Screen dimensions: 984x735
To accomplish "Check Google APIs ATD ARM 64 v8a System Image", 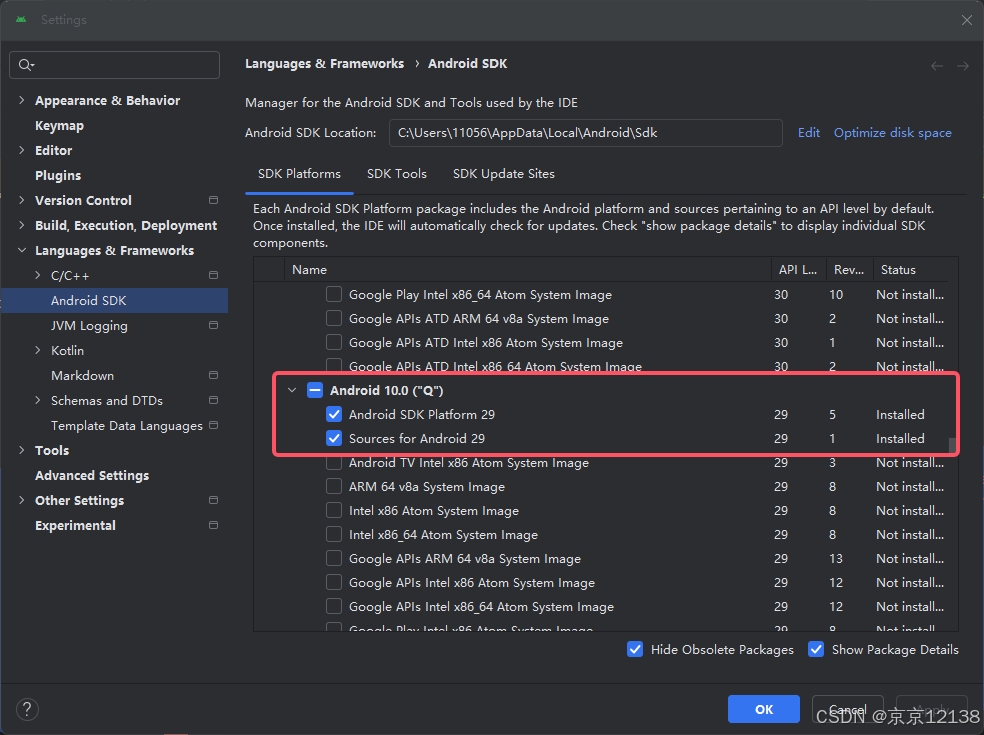I will click(x=334, y=318).
